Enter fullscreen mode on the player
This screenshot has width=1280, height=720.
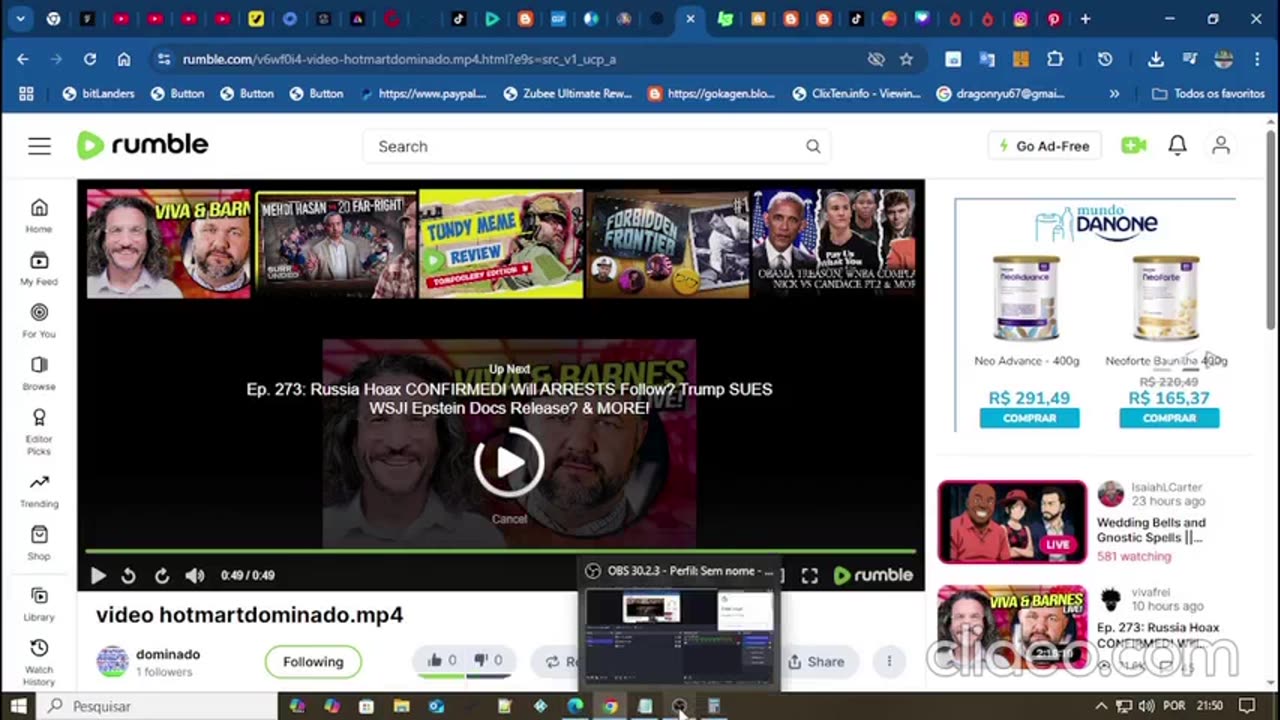click(810, 575)
